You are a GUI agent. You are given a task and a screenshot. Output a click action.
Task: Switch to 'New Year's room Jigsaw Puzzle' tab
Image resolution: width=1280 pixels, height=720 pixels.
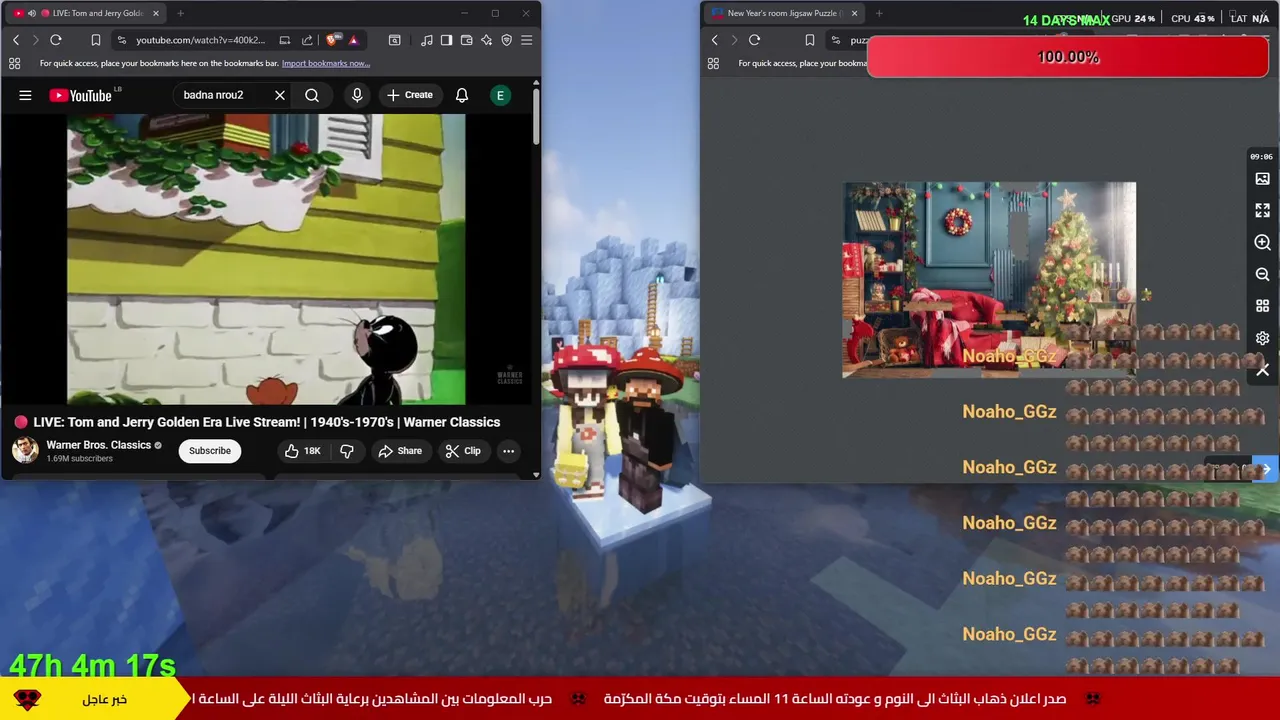[x=785, y=13]
